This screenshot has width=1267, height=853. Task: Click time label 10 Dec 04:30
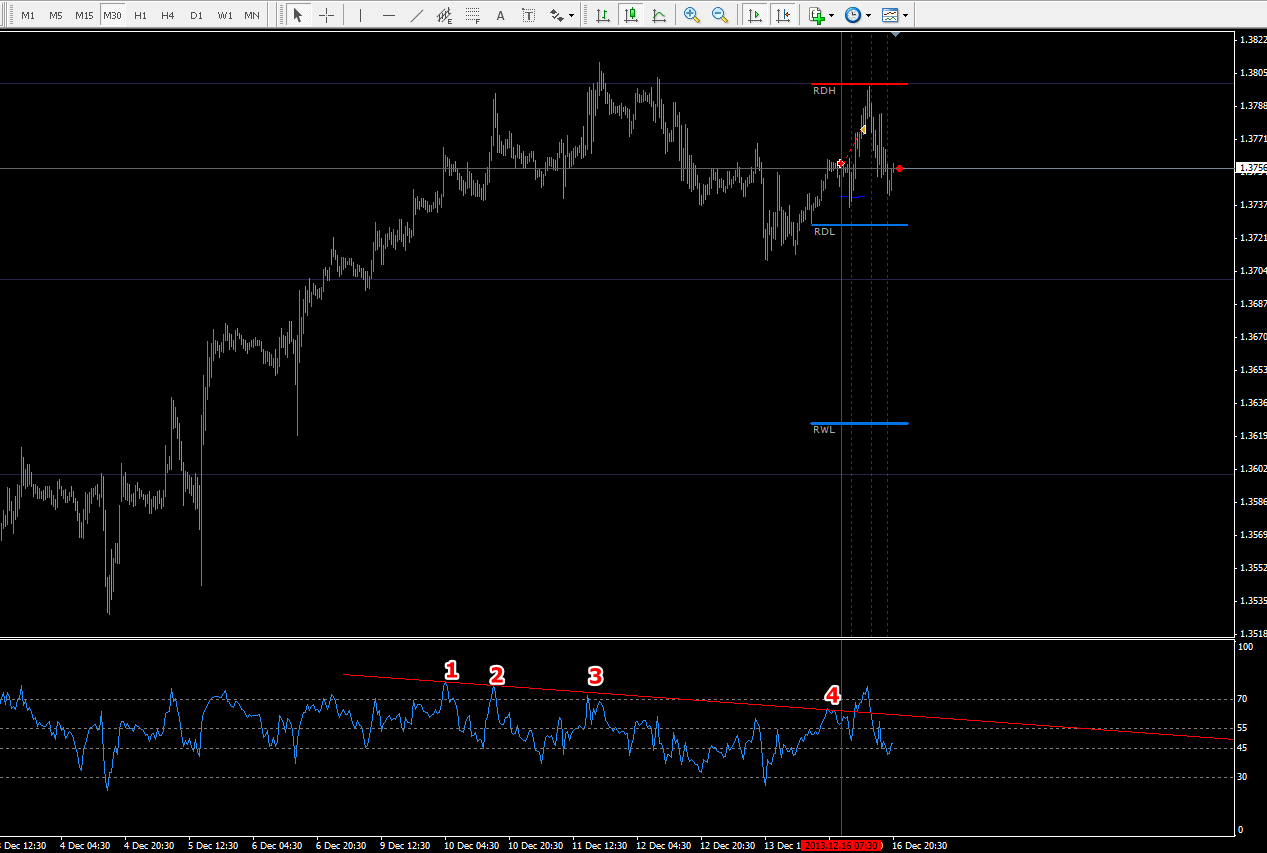point(472,846)
